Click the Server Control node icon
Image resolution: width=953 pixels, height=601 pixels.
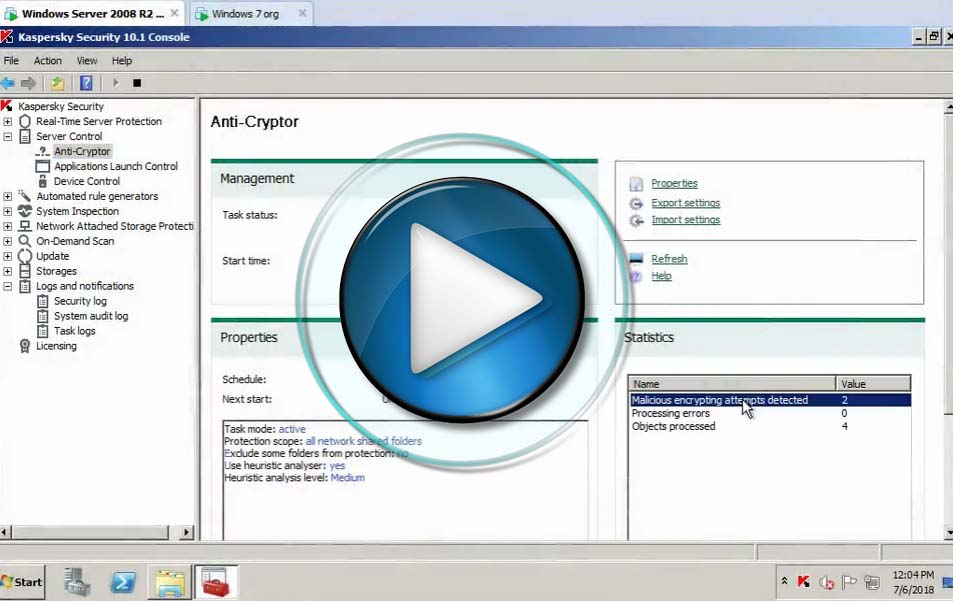[x=25, y=136]
